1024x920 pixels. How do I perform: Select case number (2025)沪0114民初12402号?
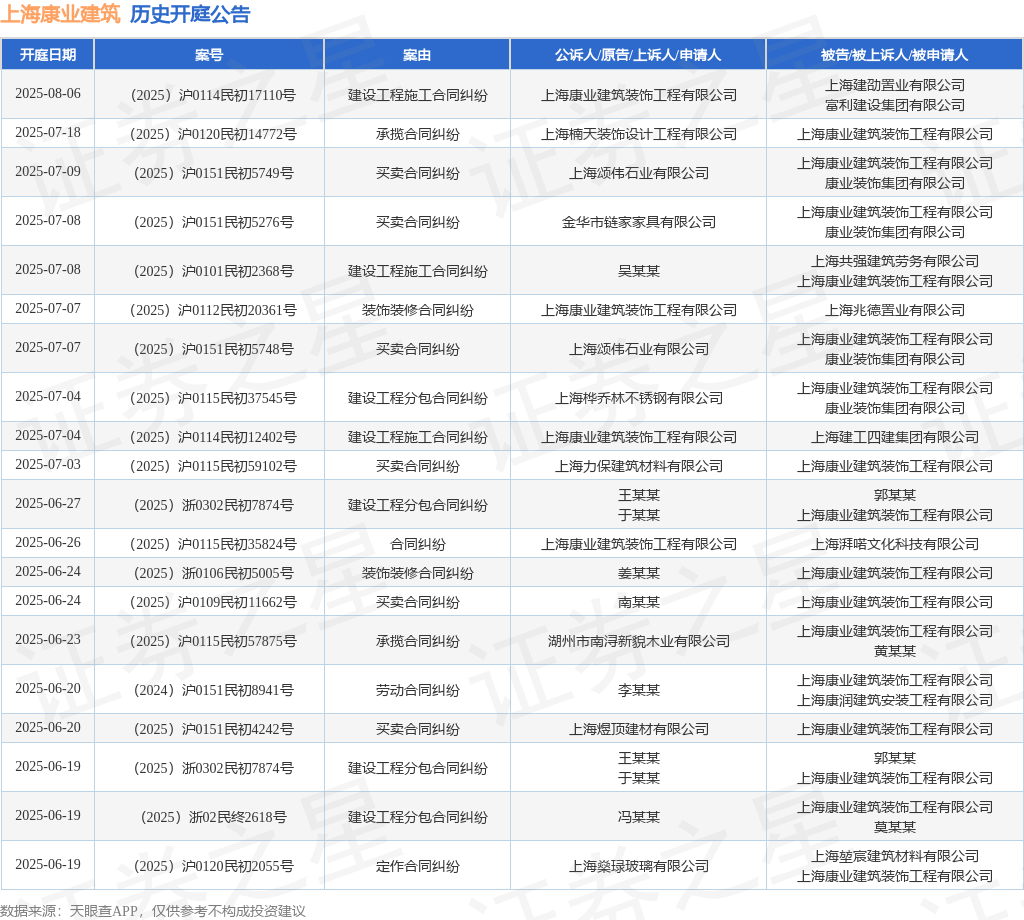coord(213,437)
